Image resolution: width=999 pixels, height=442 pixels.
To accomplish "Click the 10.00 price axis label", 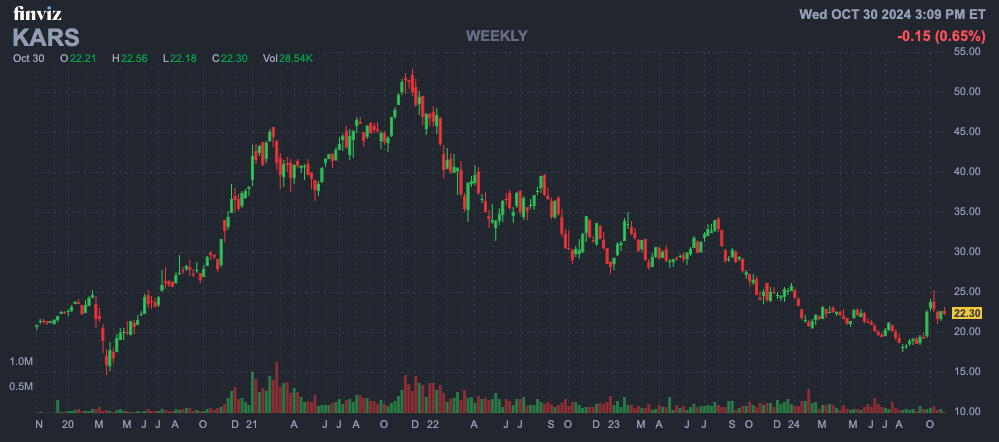I will [x=968, y=412].
